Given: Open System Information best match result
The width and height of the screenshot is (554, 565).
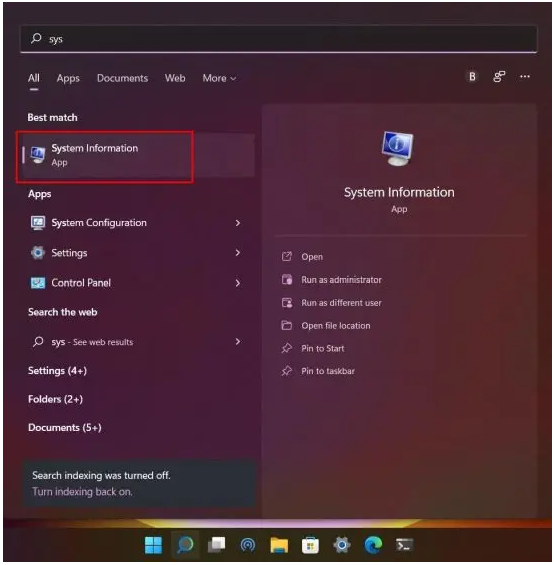Looking at the screenshot, I should click(139, 155).
